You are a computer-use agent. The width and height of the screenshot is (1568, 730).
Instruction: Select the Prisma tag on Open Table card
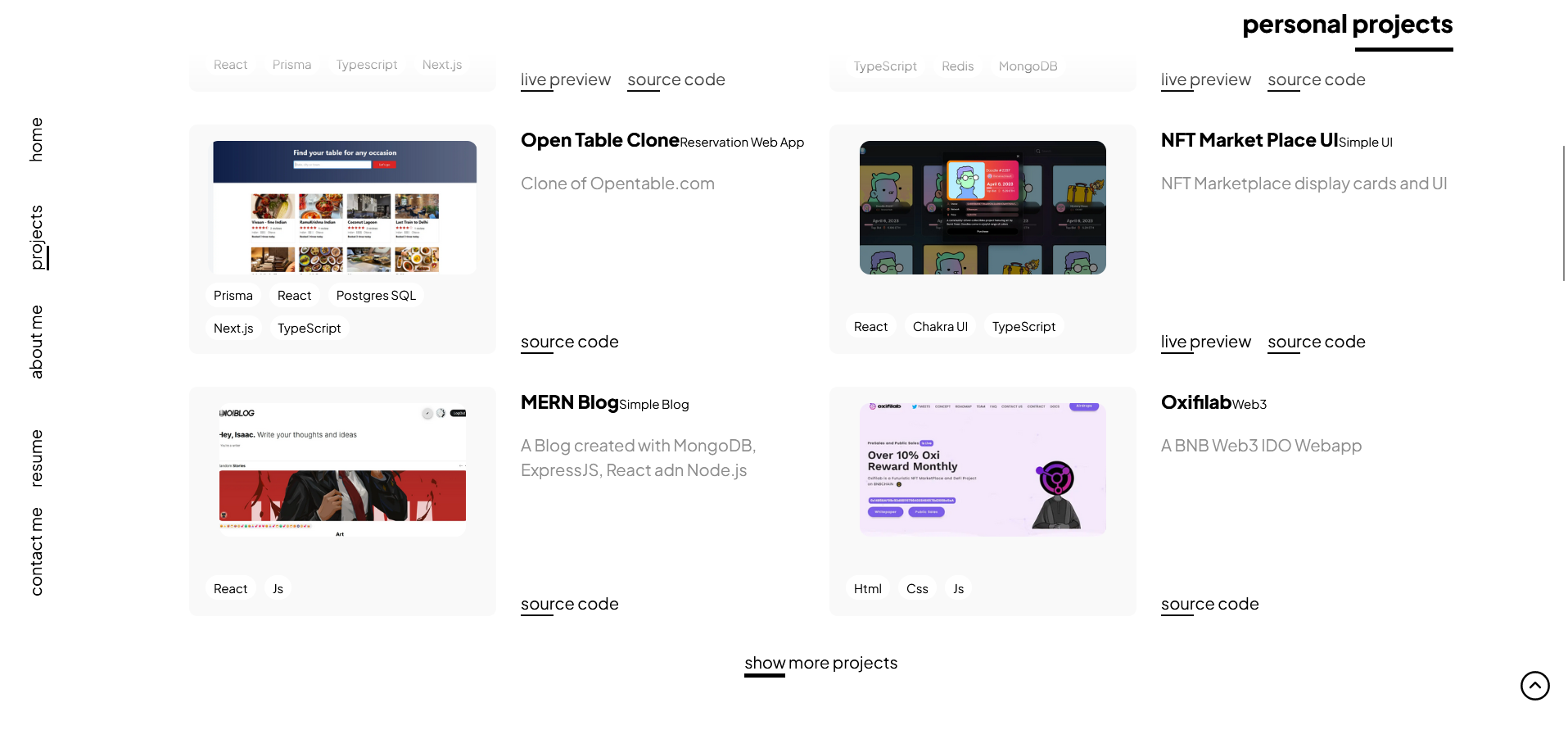pos(233,296)
